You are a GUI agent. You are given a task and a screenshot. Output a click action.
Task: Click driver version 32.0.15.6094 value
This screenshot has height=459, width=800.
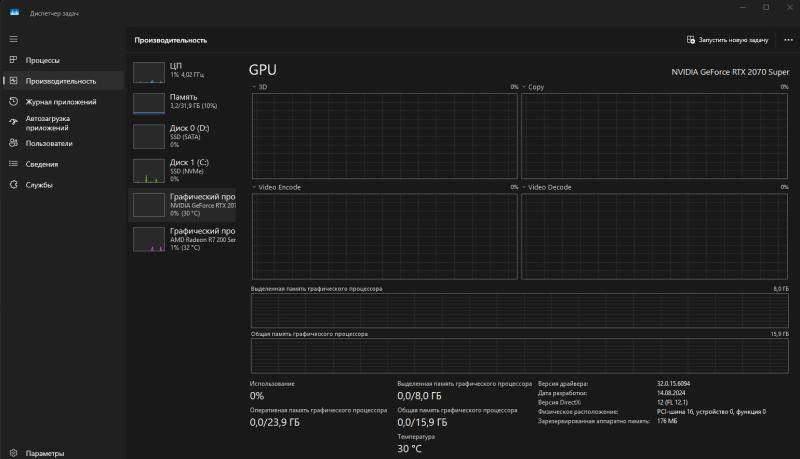tap(673, 384)
